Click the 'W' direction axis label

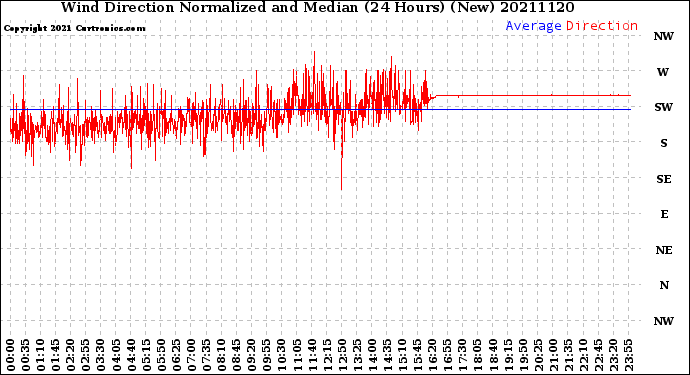tap(663, 72)
